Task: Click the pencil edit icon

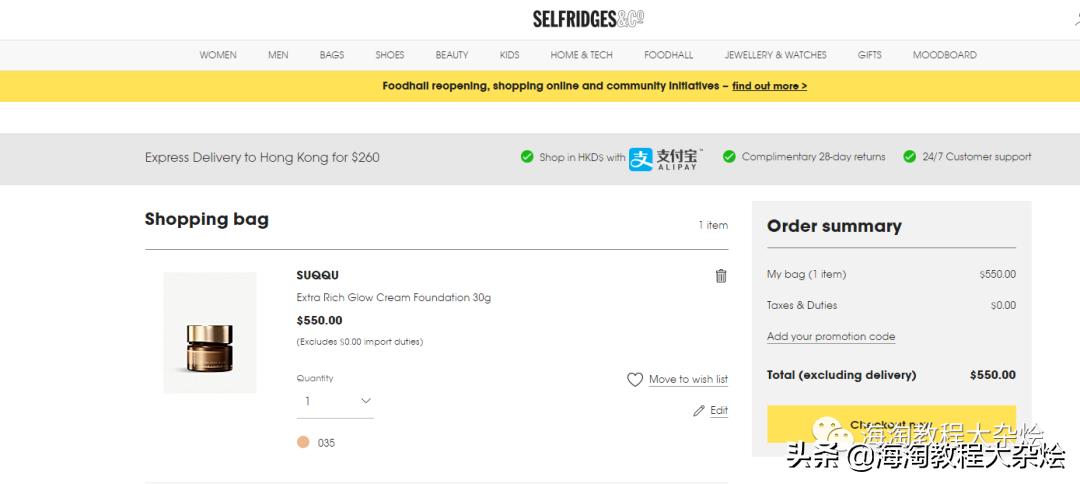Action: (x=699, y=411)
